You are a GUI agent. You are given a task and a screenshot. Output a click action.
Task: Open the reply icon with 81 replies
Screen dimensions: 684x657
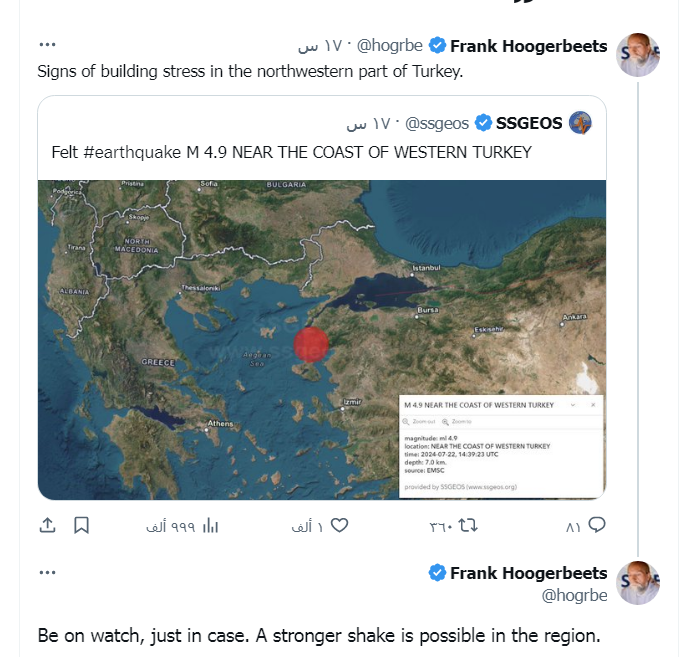click(x=597, y=524)
